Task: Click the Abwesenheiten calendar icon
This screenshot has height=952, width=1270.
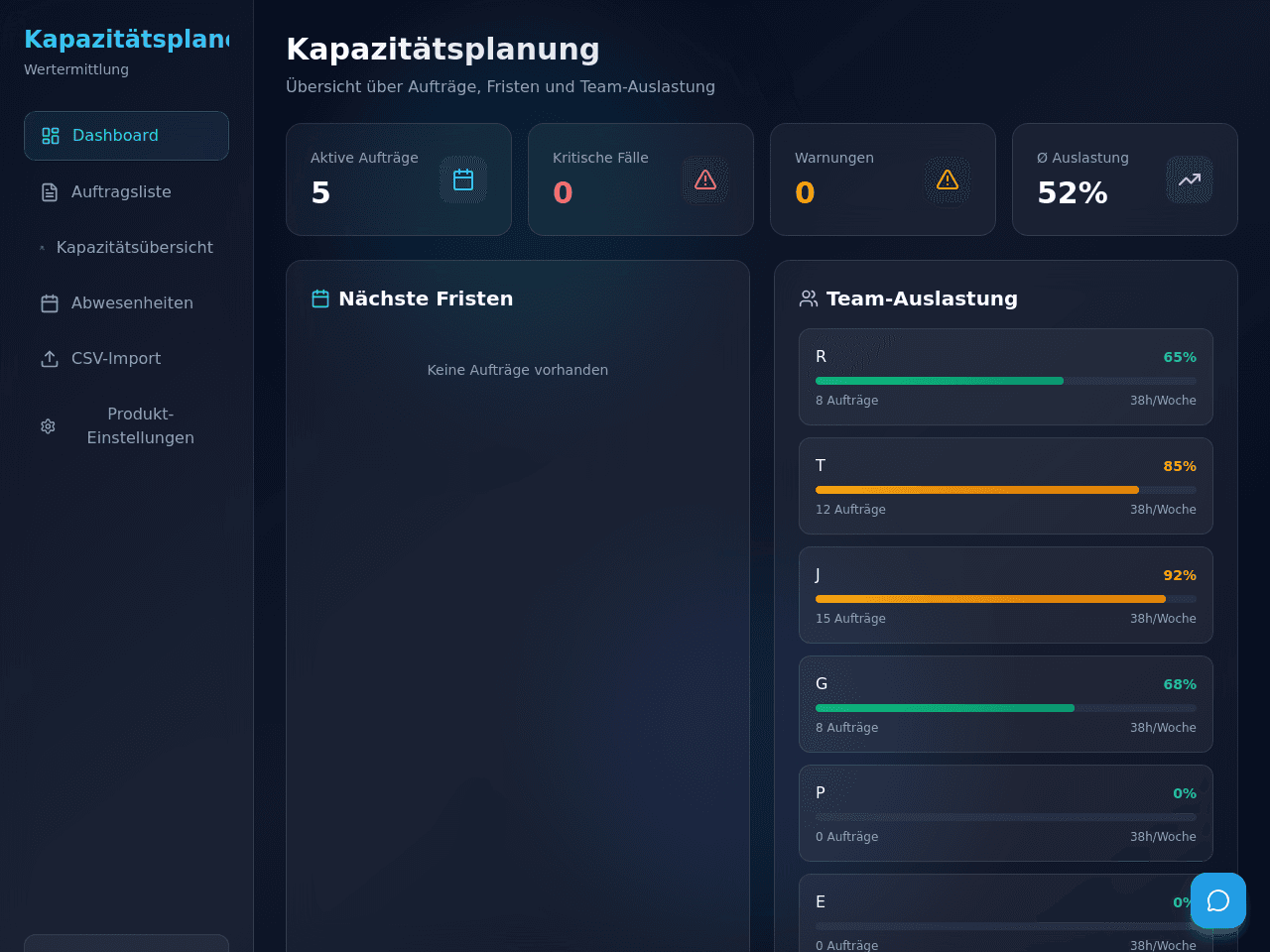Action: [x=50, y=303]
